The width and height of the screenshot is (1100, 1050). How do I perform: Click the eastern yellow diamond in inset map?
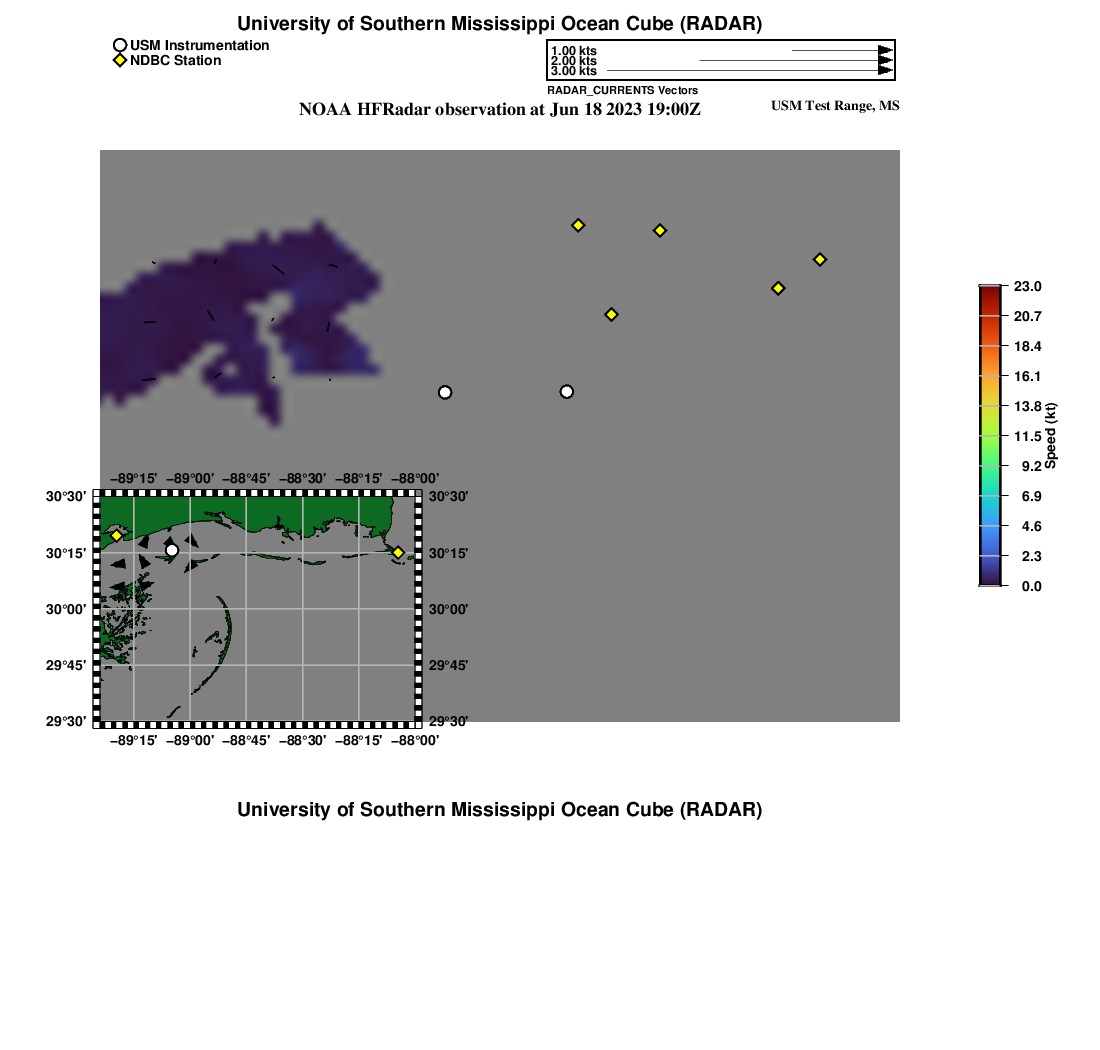pos(398,552)
